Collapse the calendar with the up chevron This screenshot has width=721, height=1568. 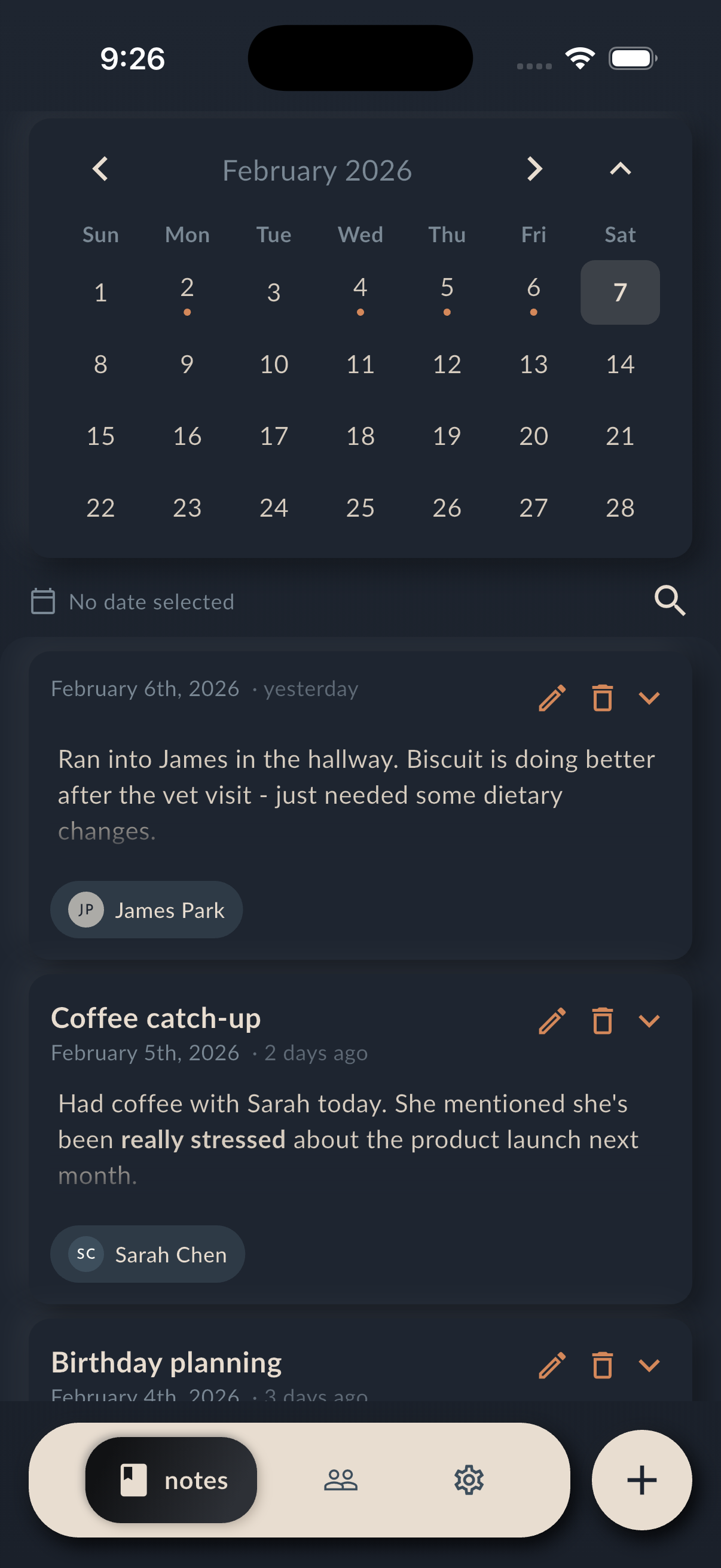619,169
